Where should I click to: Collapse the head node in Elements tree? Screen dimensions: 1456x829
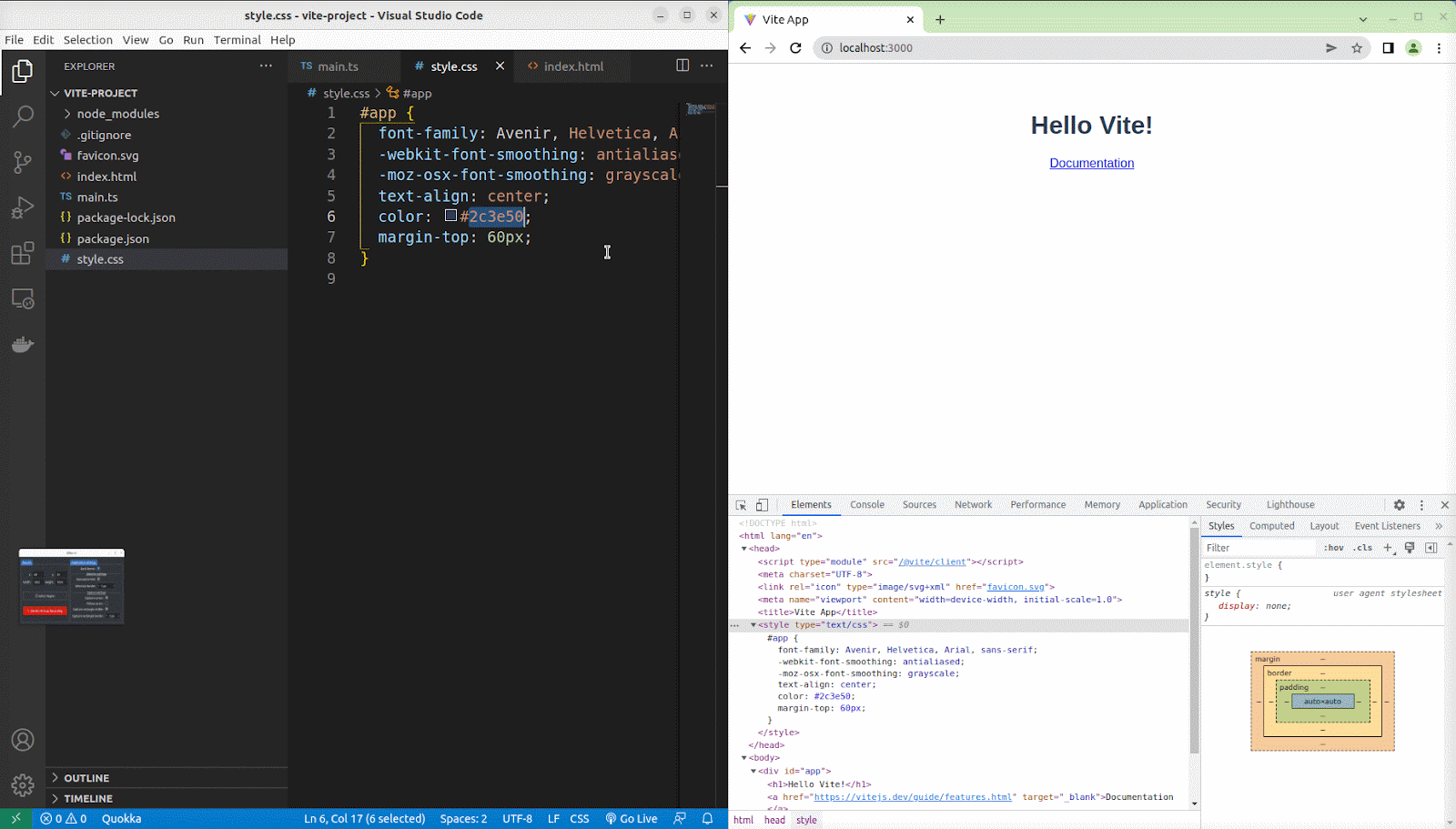point(743,549)
